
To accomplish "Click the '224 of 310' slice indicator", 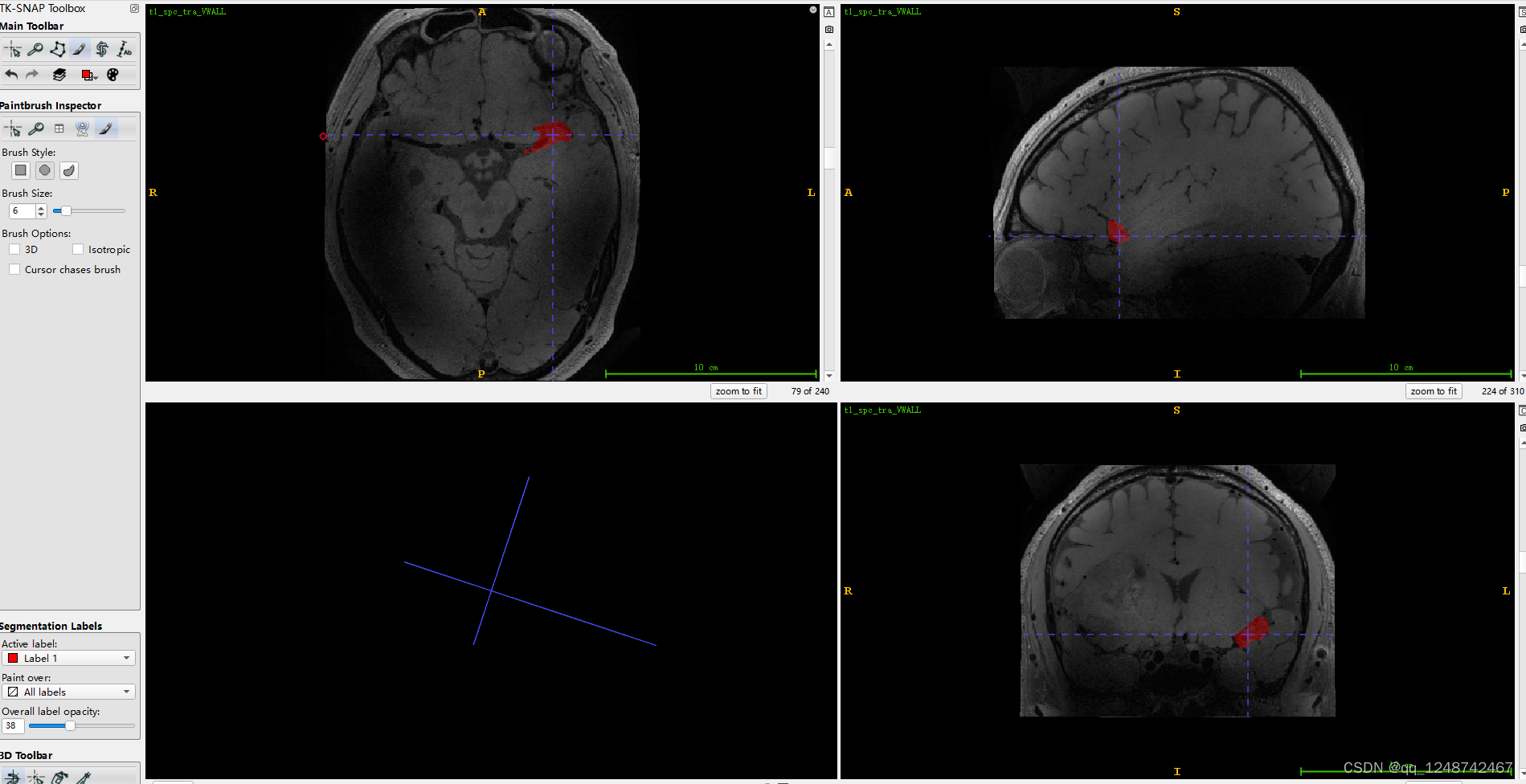I will pyautogui.click(x=1503, y=391).
